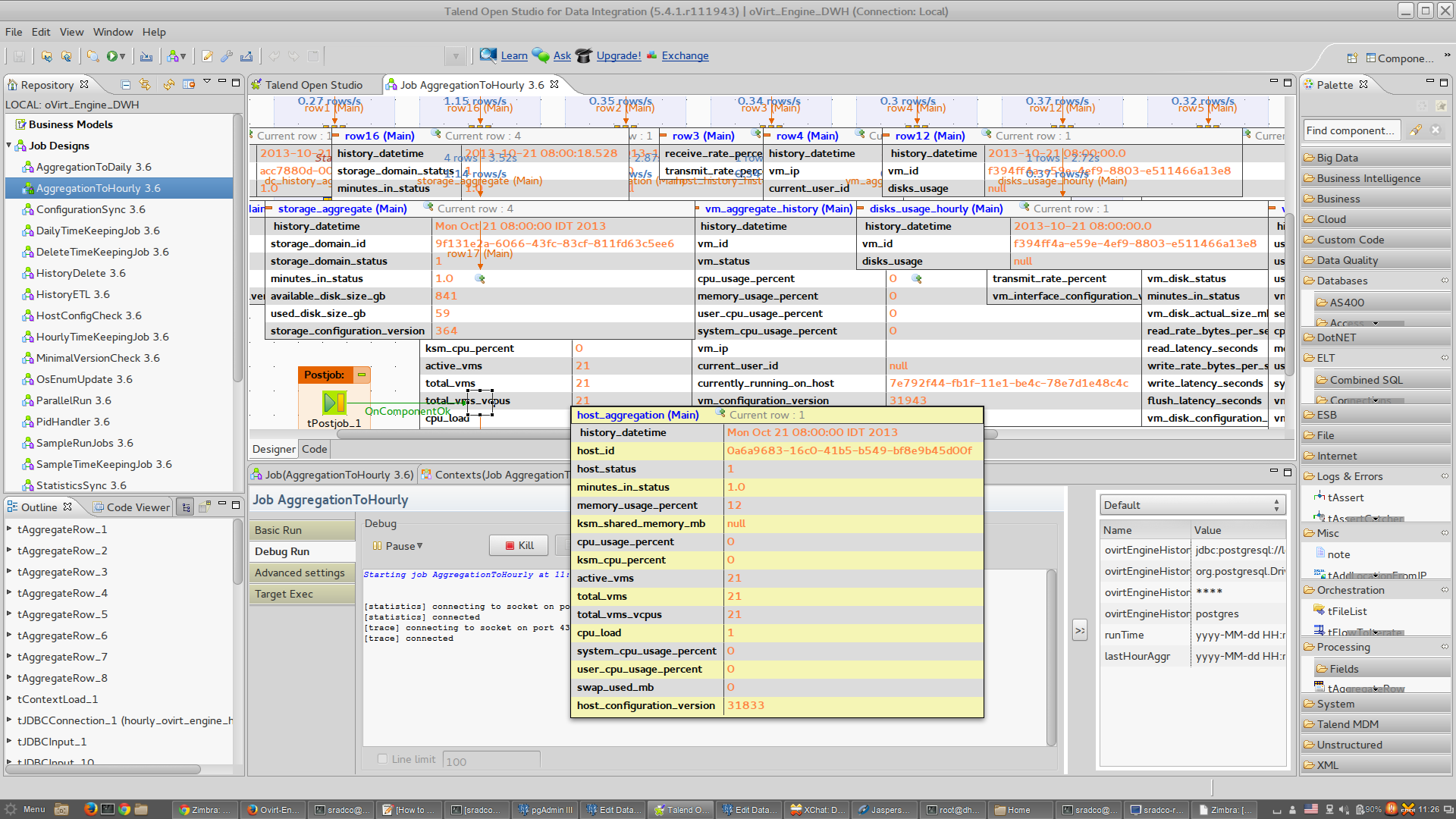This screenshot has height=819, width=1456.
Task: Click the Refresh icon in Repository panel
Action: pyautogui.click(x=169, y=85)
